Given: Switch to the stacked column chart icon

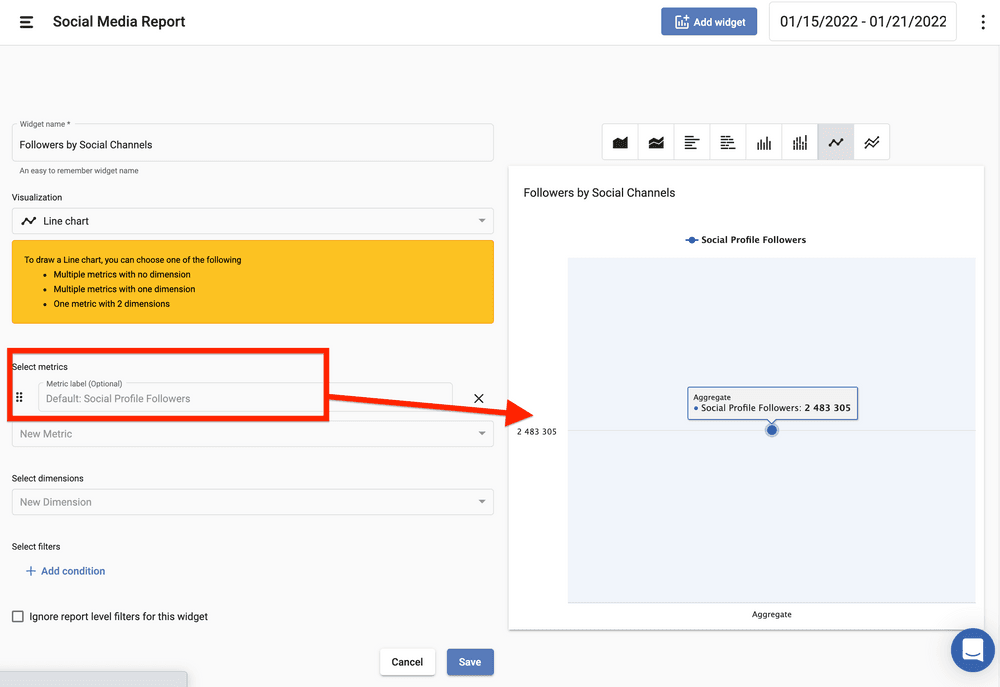Looking at the screenshot, I should [800, 143].
